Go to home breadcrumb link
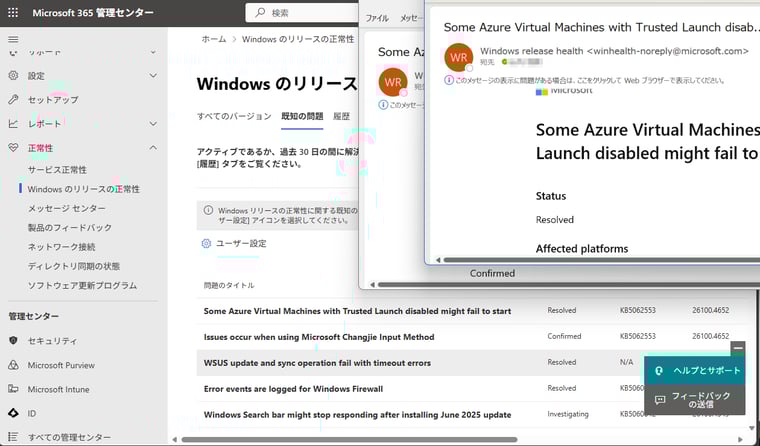 pyautogui.click(x=214, y=39)
